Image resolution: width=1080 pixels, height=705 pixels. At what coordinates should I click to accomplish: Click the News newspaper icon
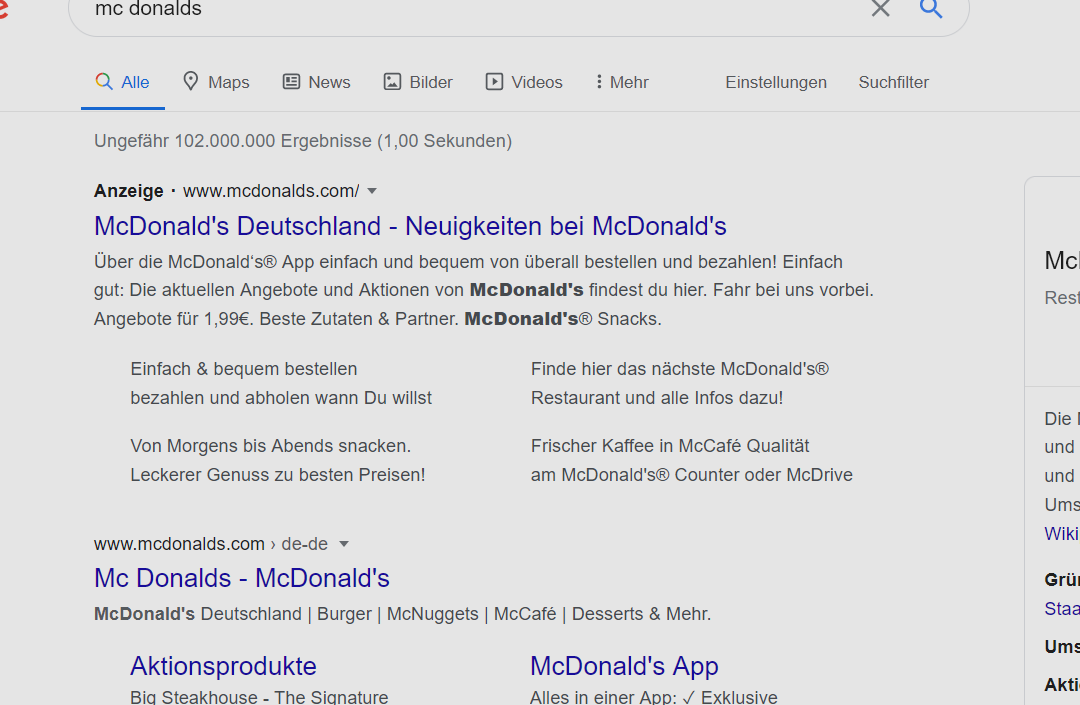[291, 82]
